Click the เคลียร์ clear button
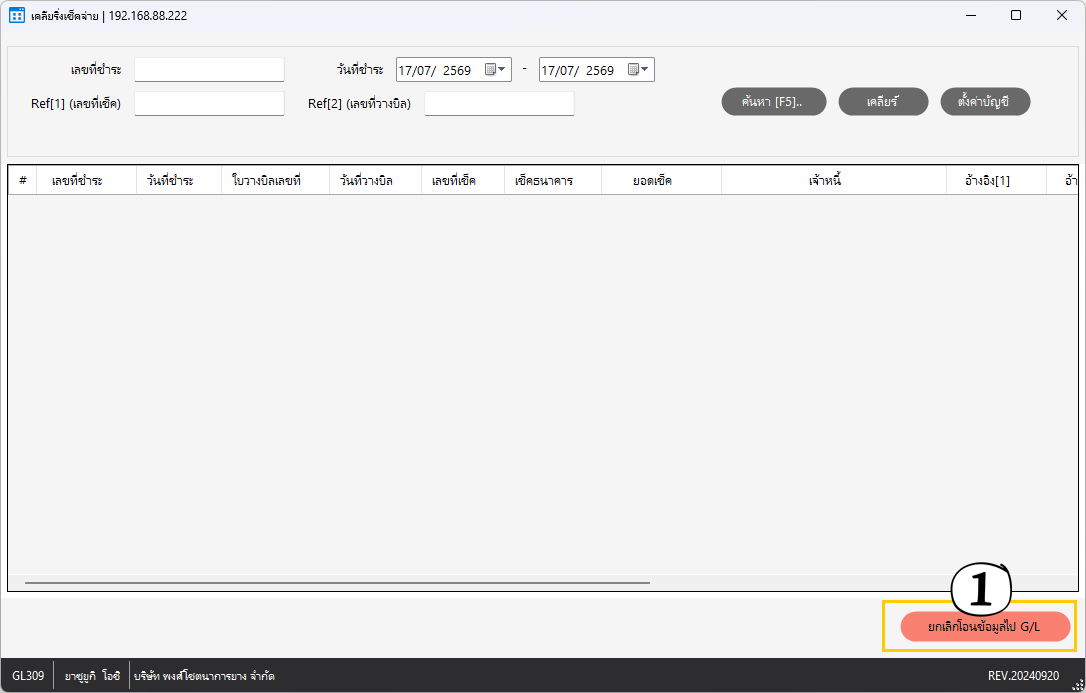Viewport: 1086px width, 693px height. tap(883, 102)
